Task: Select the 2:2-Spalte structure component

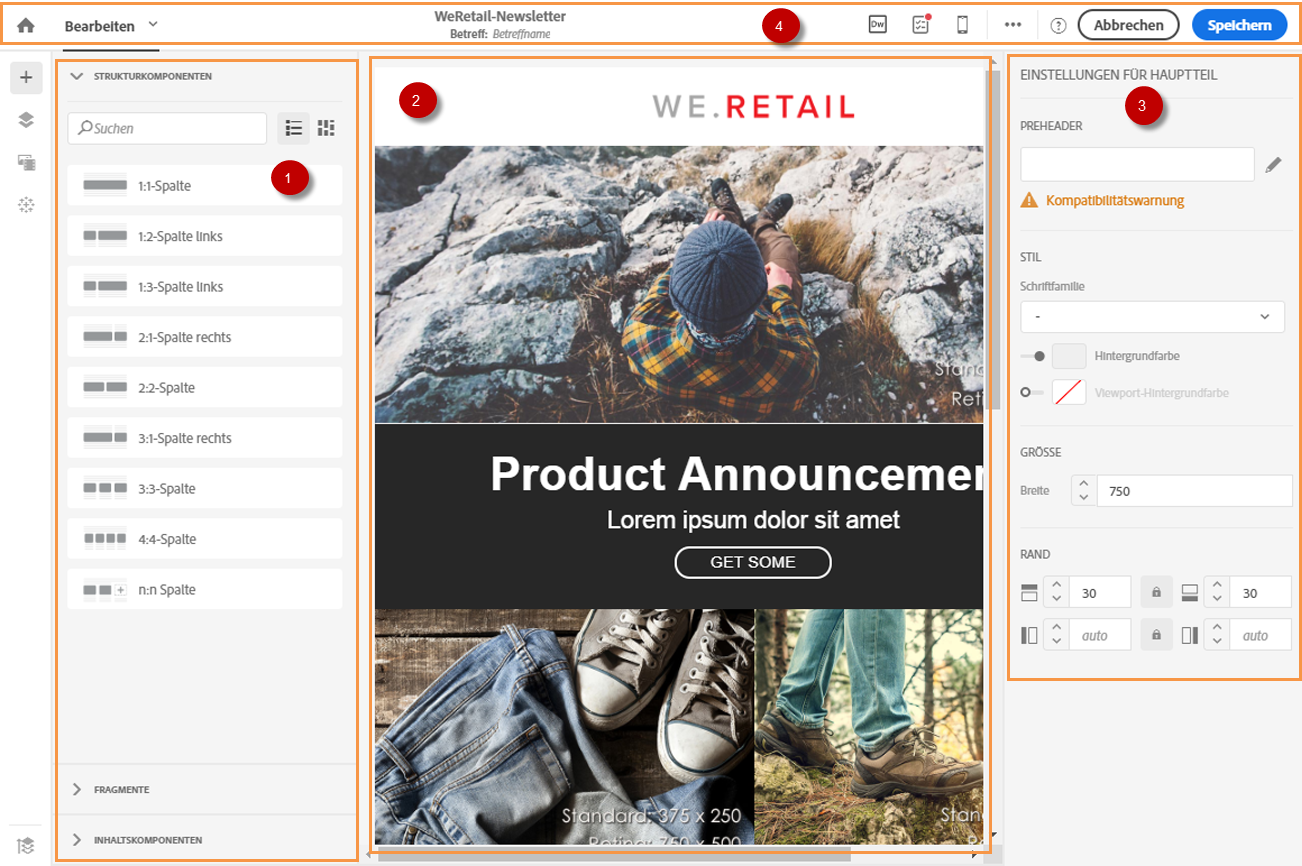Action: [x=205, y=387]
